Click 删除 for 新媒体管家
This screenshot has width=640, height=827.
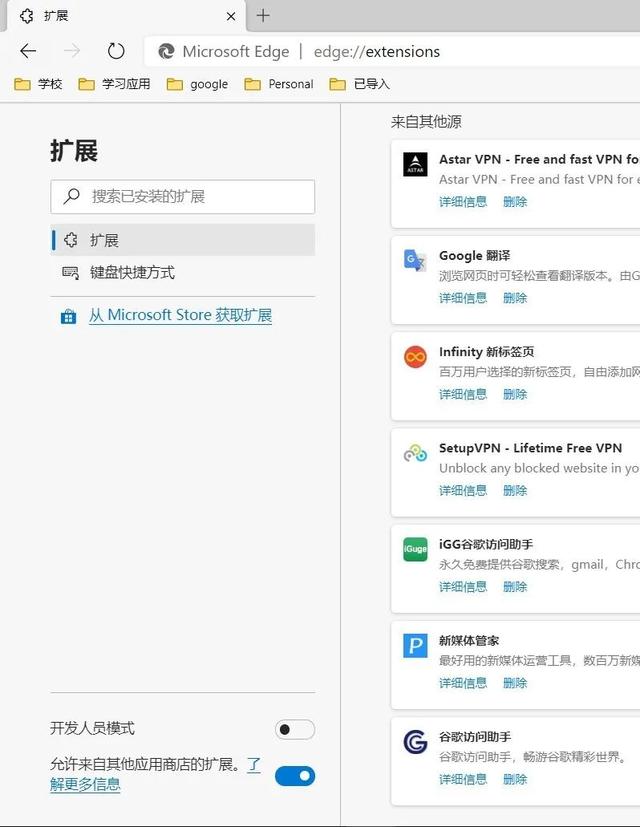515,683
